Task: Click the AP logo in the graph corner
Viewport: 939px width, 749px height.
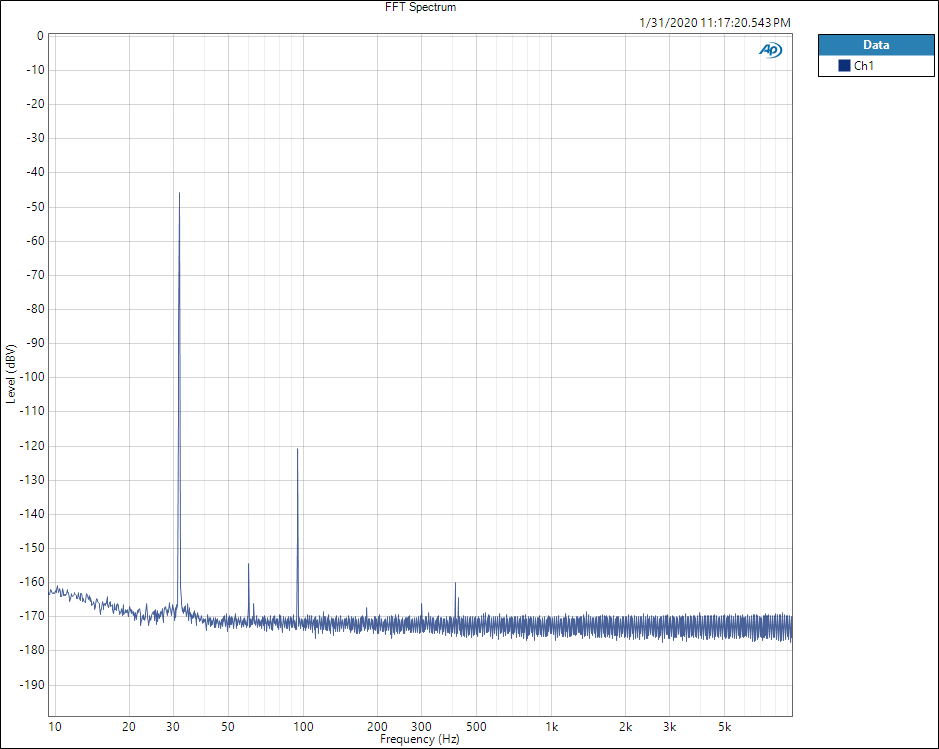Action: (x=770, y=50)
